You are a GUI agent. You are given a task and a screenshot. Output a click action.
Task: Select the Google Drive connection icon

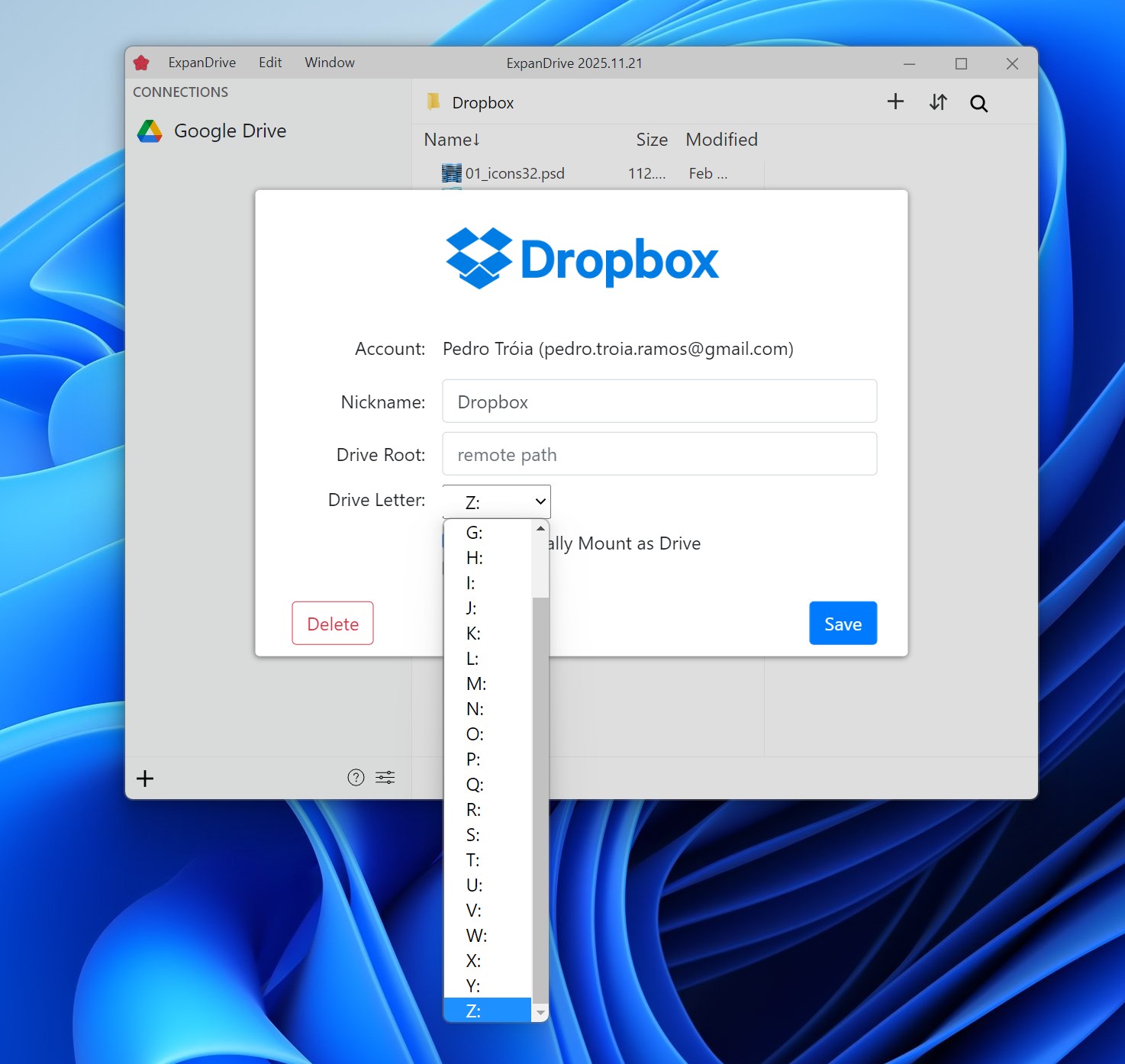[x=150, y=131]
